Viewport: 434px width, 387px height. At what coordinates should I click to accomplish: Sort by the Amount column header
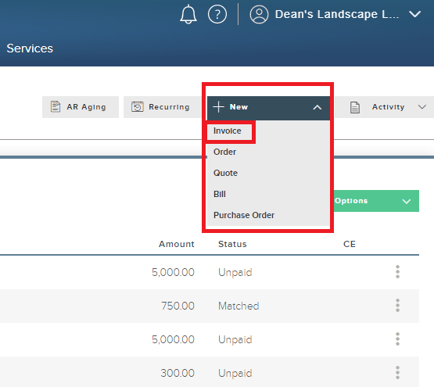pos(176,244)
